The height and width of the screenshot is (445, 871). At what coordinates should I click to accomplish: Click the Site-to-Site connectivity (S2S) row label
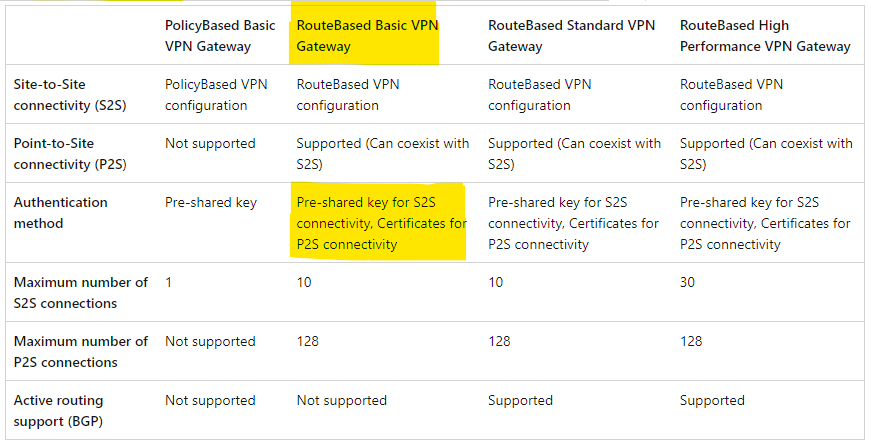tap(70, 94)
